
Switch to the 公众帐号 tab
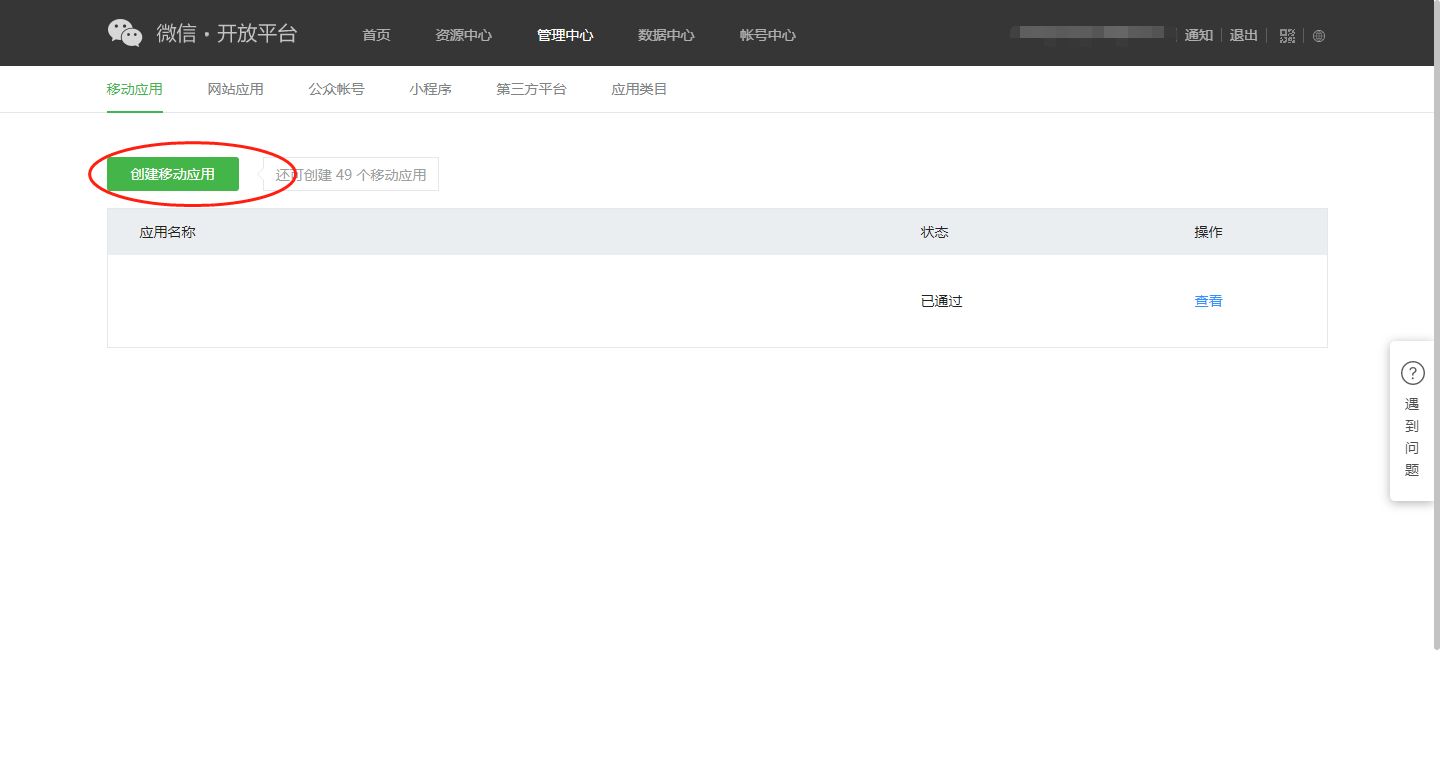tap(336, 89)
